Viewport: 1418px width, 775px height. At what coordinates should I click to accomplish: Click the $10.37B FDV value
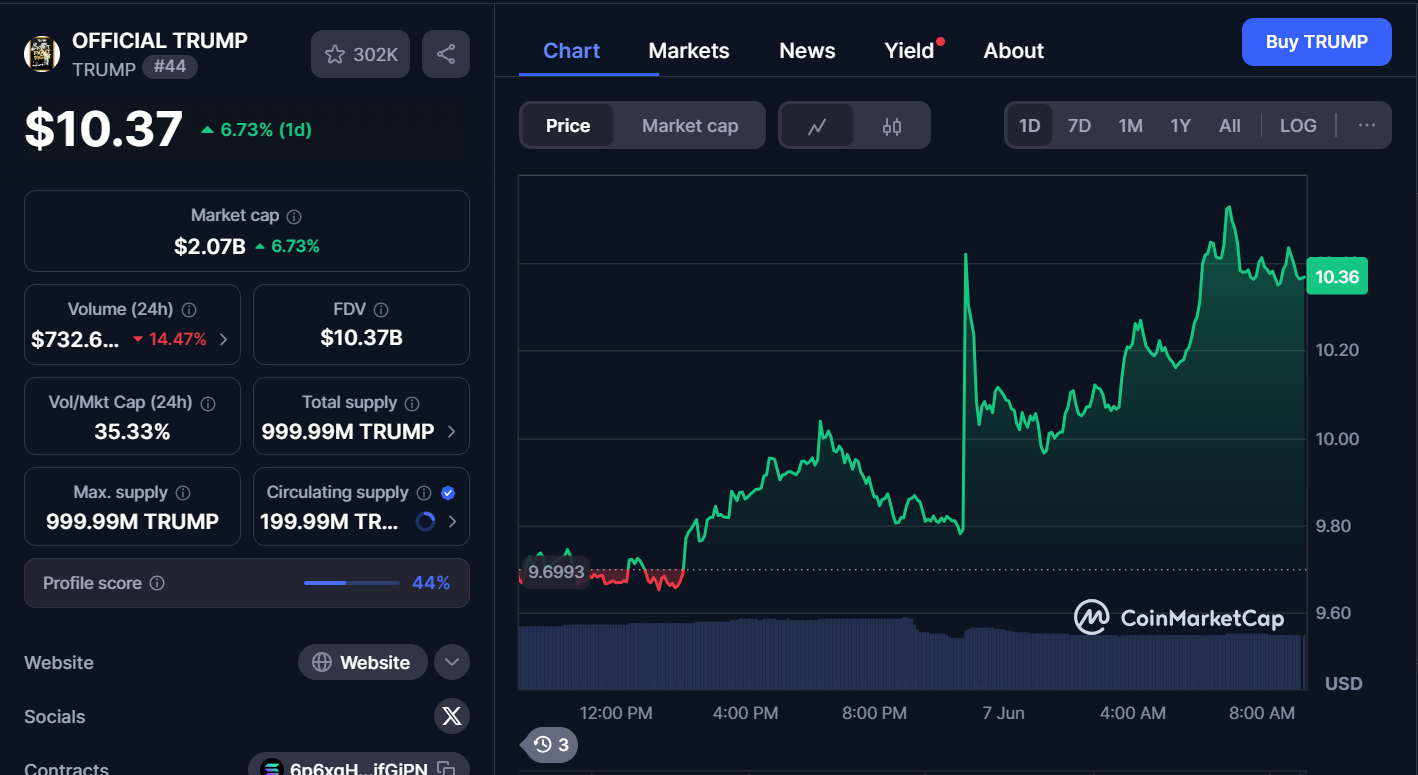coord(361,338)
